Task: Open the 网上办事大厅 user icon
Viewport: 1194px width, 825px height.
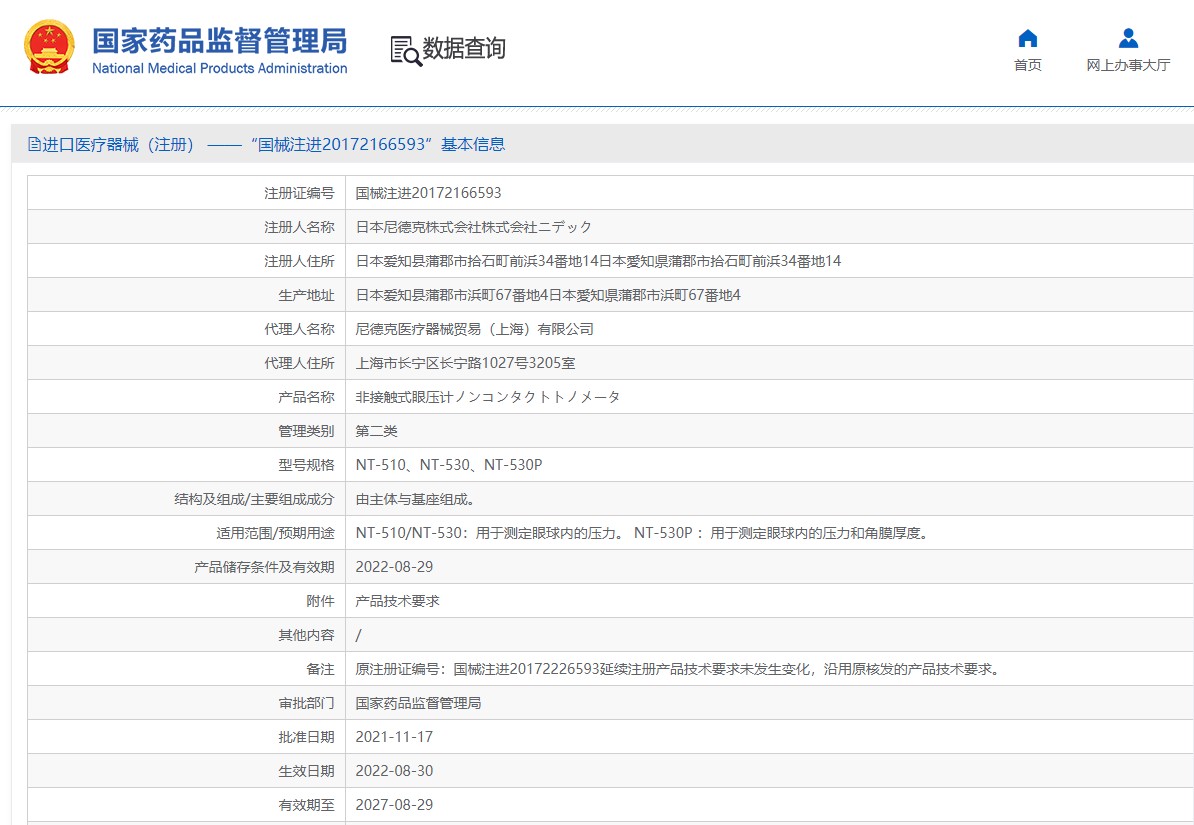Action: coord(1128,38)
